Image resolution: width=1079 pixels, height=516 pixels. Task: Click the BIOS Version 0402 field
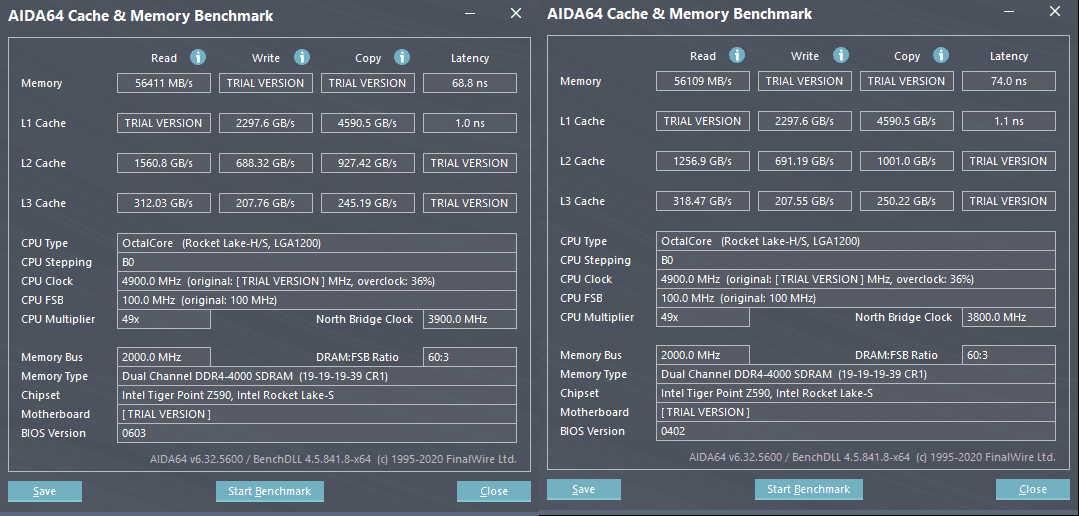pyautogui.click(x=856, y=431)
